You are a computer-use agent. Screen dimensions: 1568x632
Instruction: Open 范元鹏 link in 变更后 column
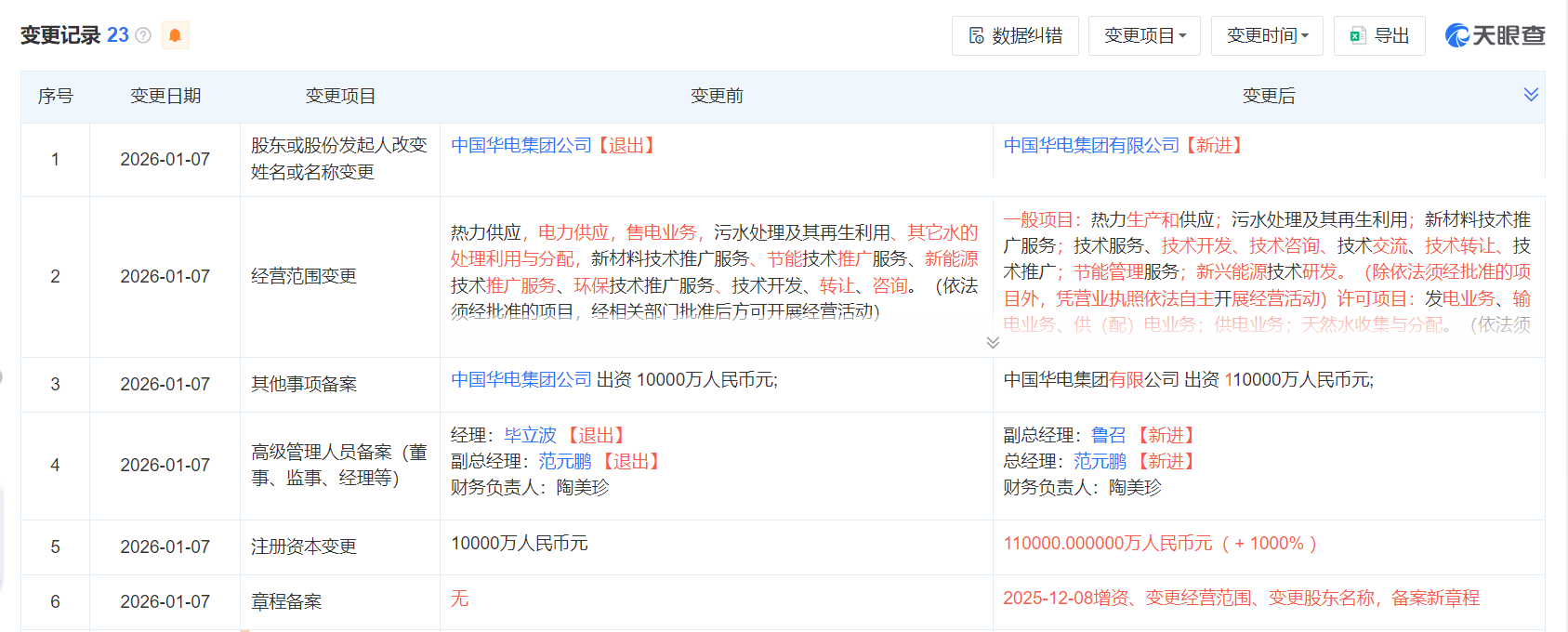[x=1100, y=461]
